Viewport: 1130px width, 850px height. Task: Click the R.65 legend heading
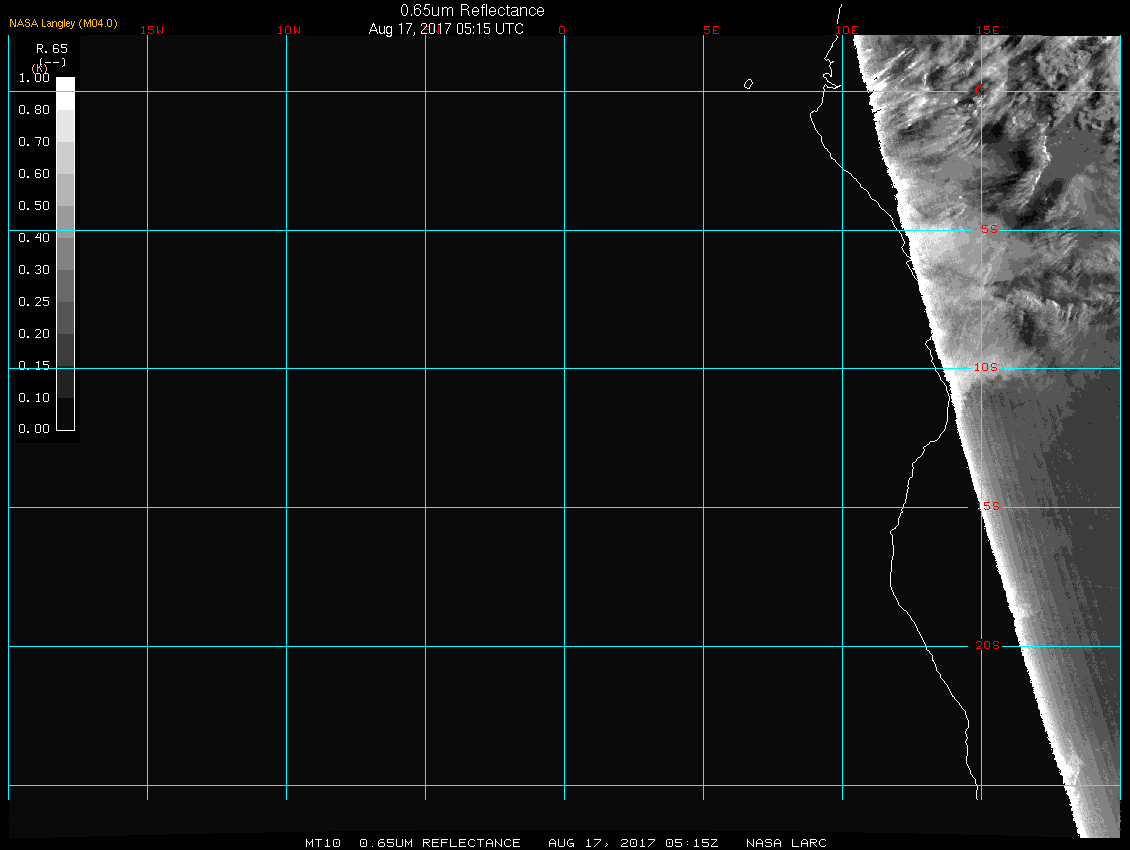click(x=50, y=48)
